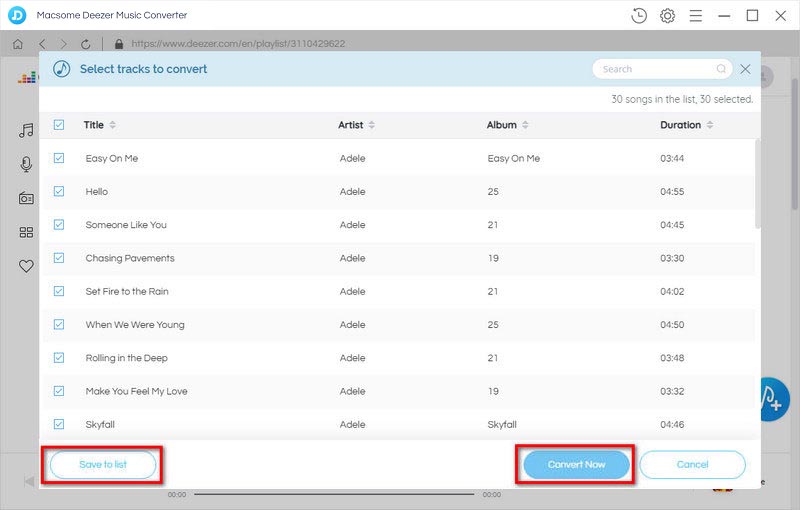Click the magnifier icon in search box
Viewport: 800px width, 510px height.
pos(721,69)
